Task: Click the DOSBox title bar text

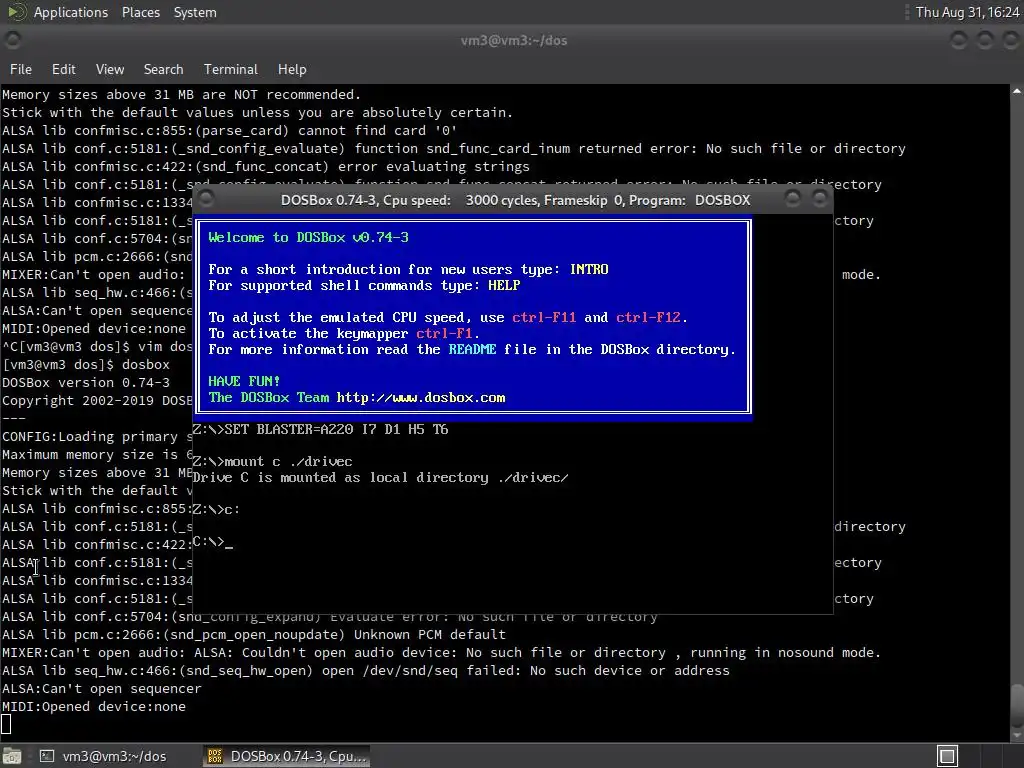Action: 515,200
